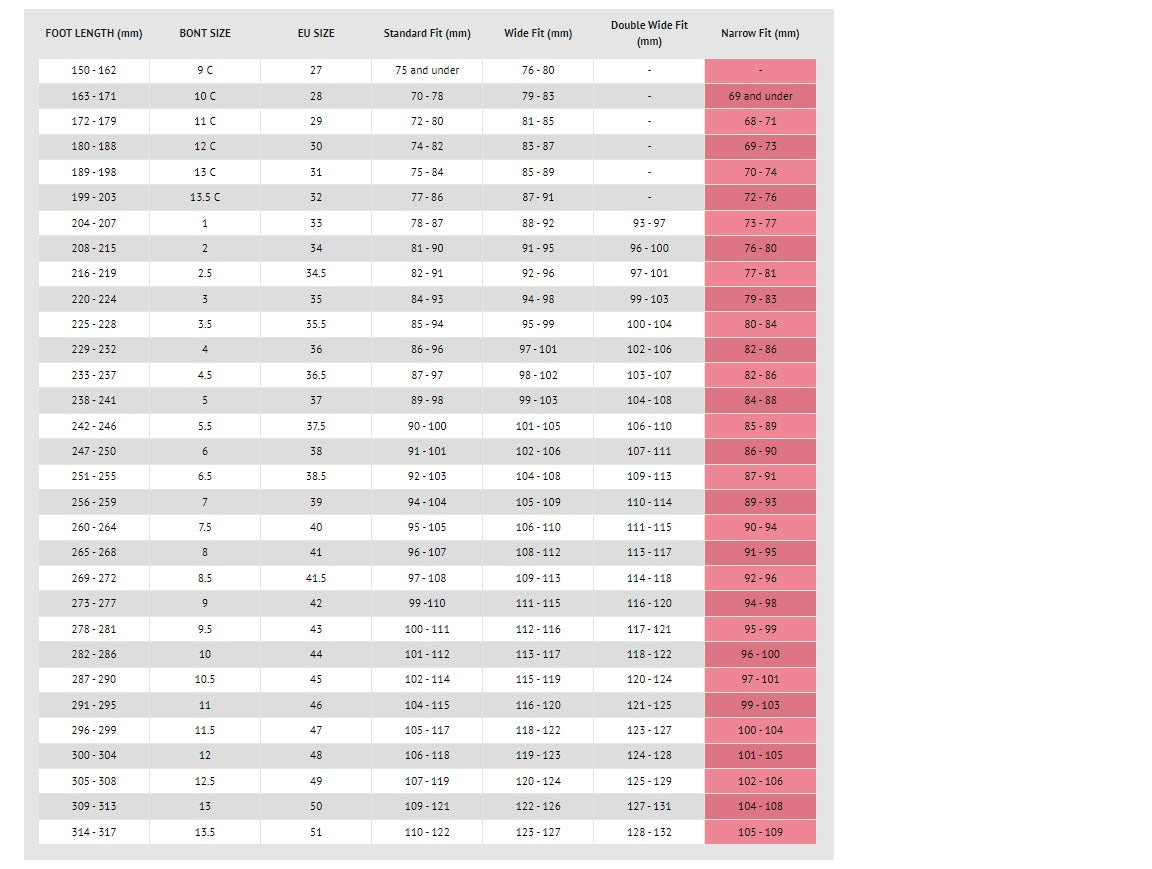
Task: Click the pink narrow fit cell '105 - 109'
Action: 760,832
